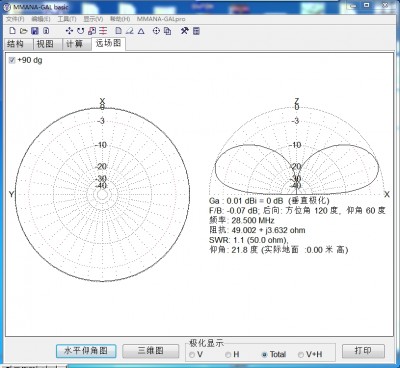Image resolution: width=400 pixels, height=368 pixels.
Task: Click the rotate arrow icon
Action: (x=80, y=31)
